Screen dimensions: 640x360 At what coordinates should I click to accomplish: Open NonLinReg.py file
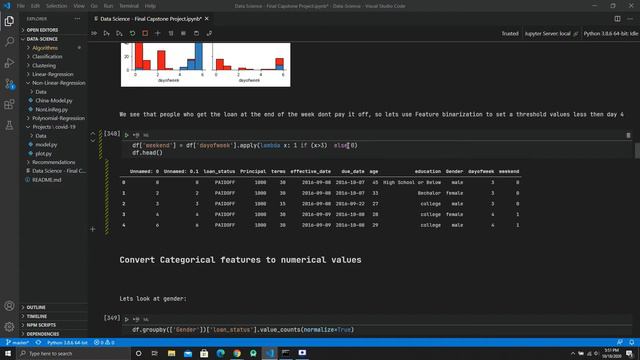coord(51,109)
